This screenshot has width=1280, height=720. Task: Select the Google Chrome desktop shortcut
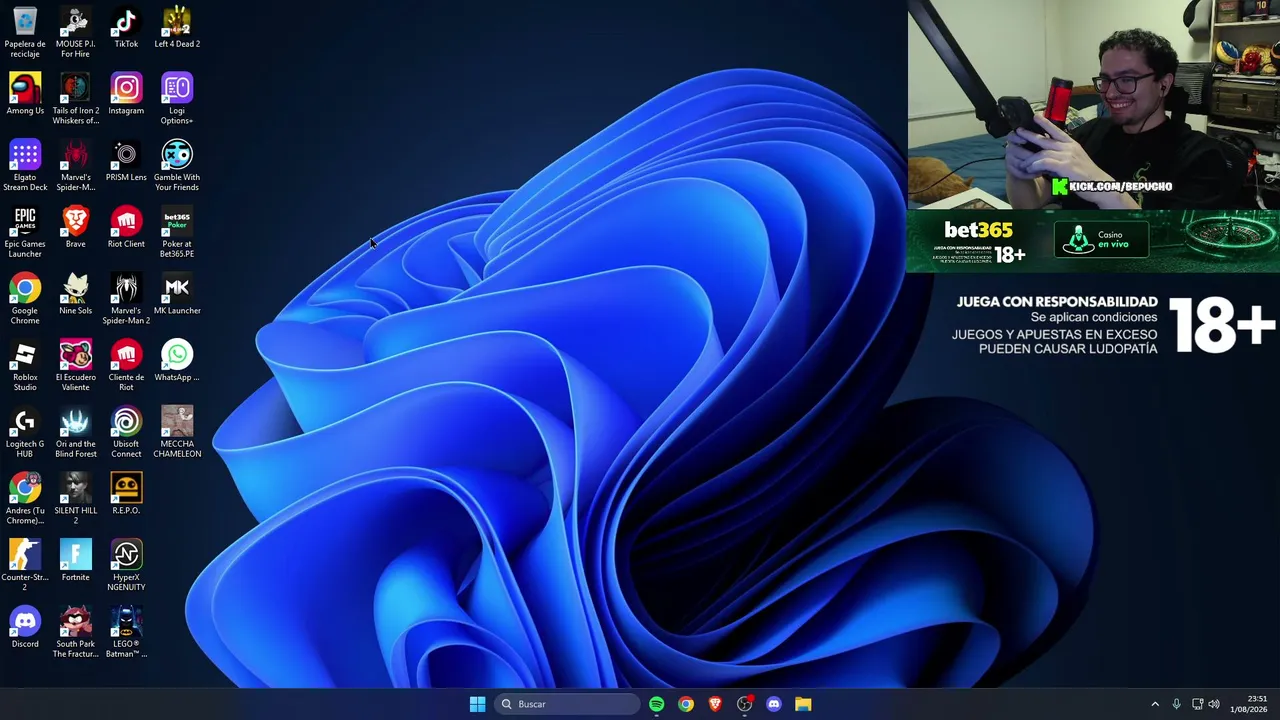tap(25, 299)
